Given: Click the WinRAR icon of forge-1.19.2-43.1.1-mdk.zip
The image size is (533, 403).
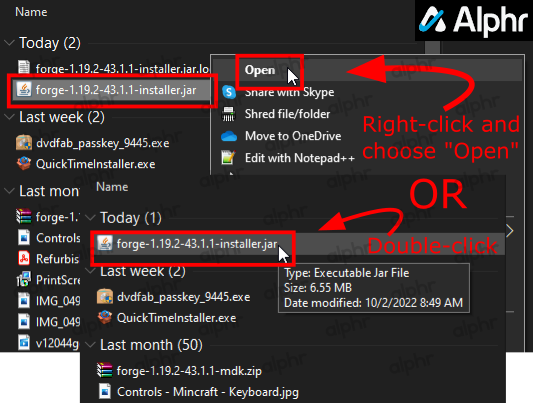Looking at the screenshot, I should [105, 370].
